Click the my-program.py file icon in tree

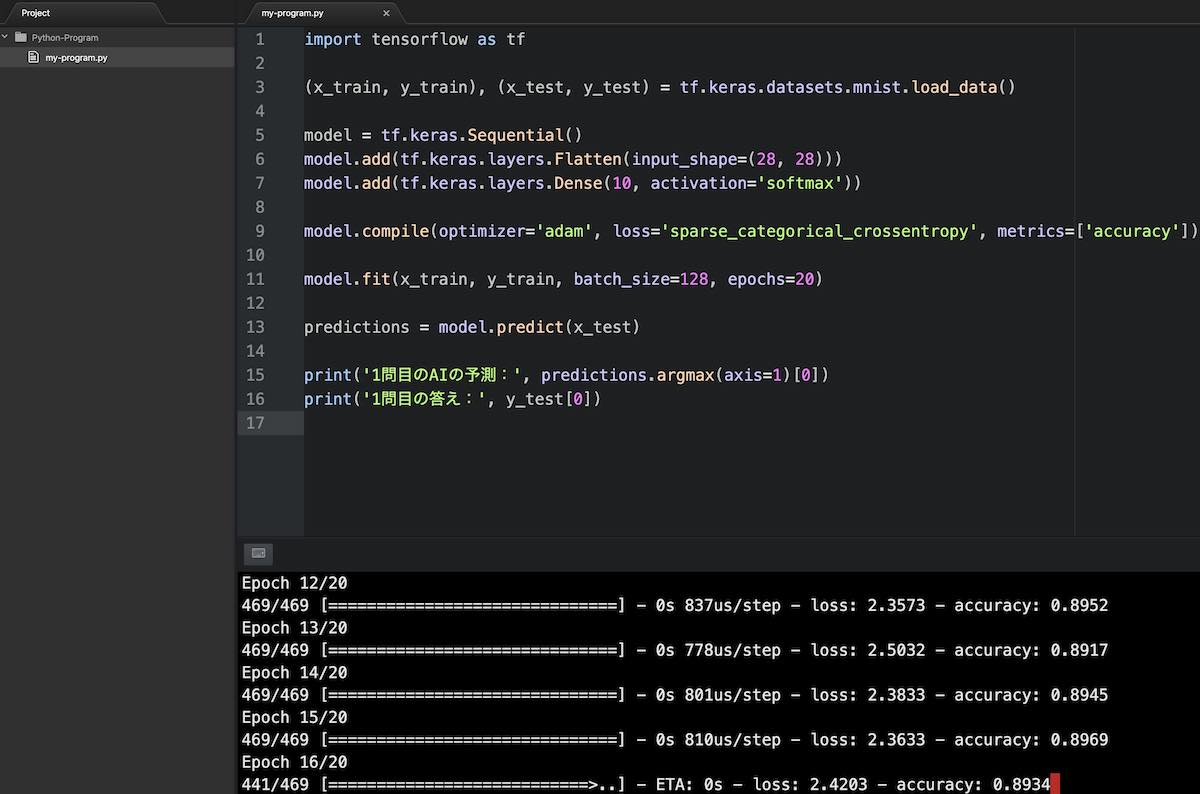[x=34, y=58]
